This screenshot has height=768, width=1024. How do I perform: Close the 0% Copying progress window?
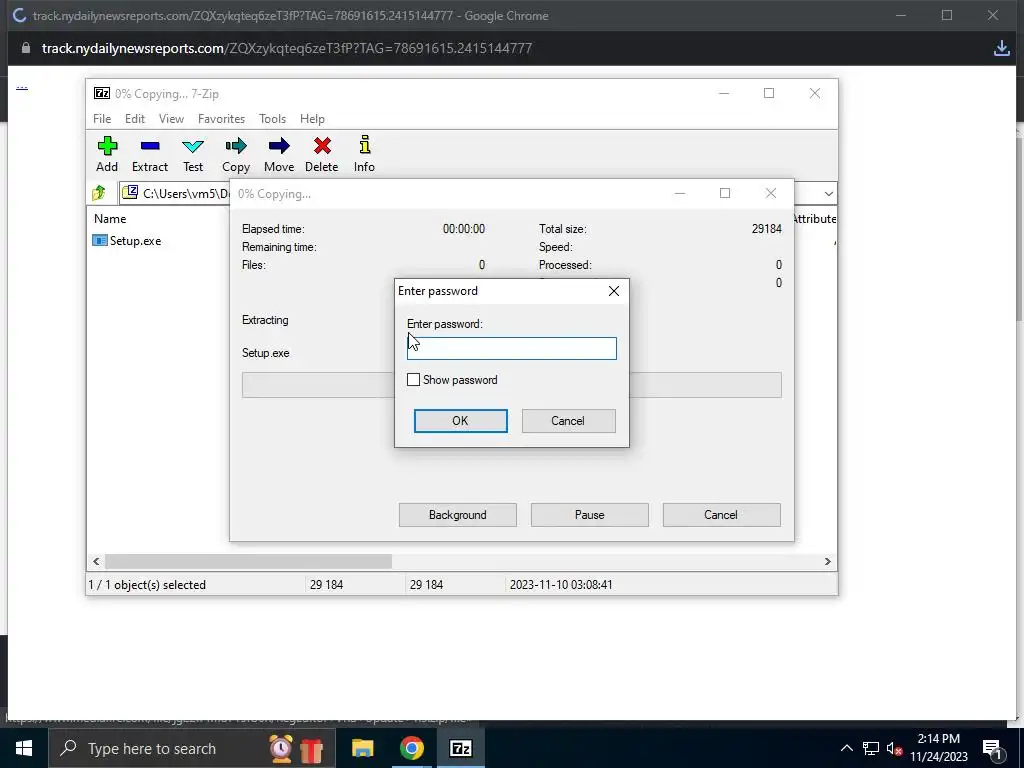click(x=771, y=193)
